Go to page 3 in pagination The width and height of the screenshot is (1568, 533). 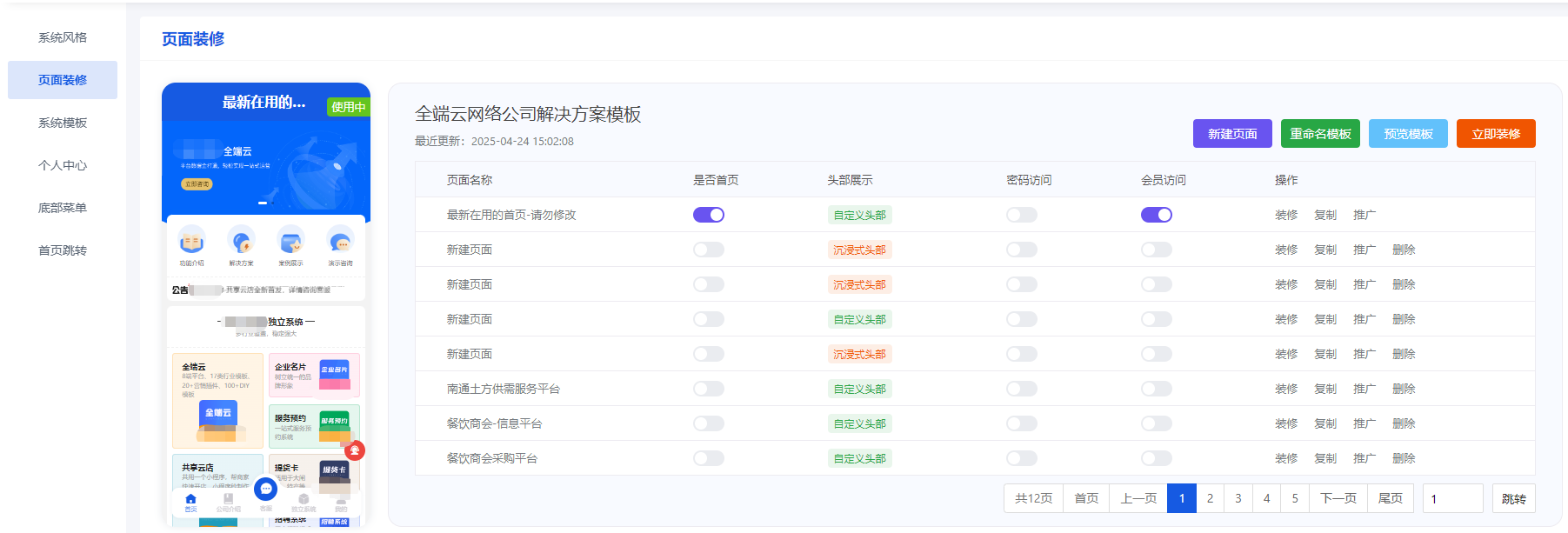(x=1238, y=498)
